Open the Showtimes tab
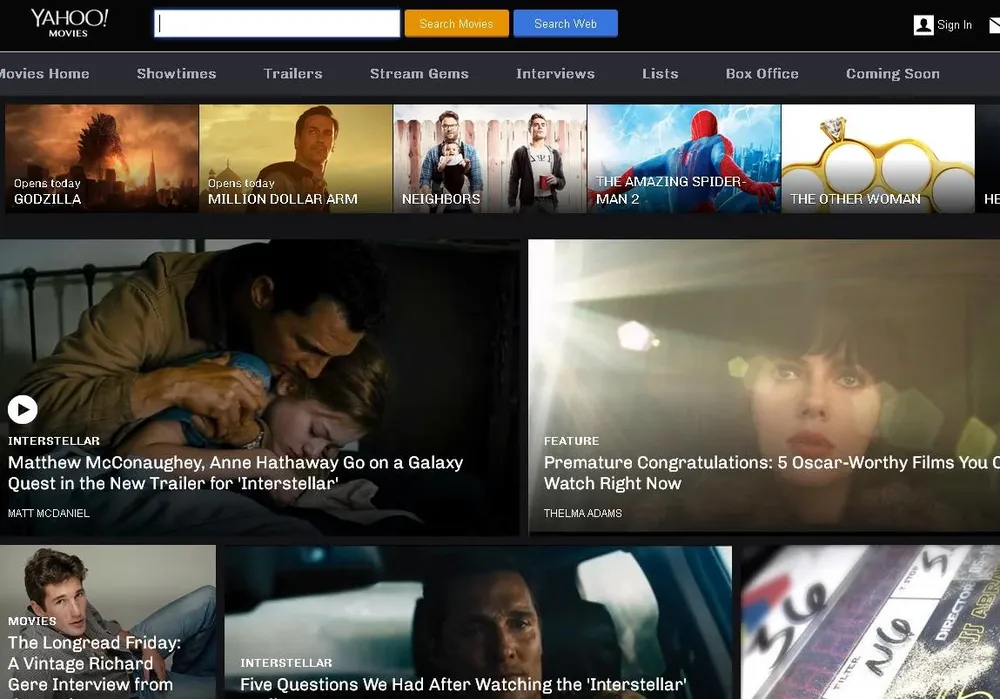The height and width of the screenshot is (699, 1000). tap(176, 73)
